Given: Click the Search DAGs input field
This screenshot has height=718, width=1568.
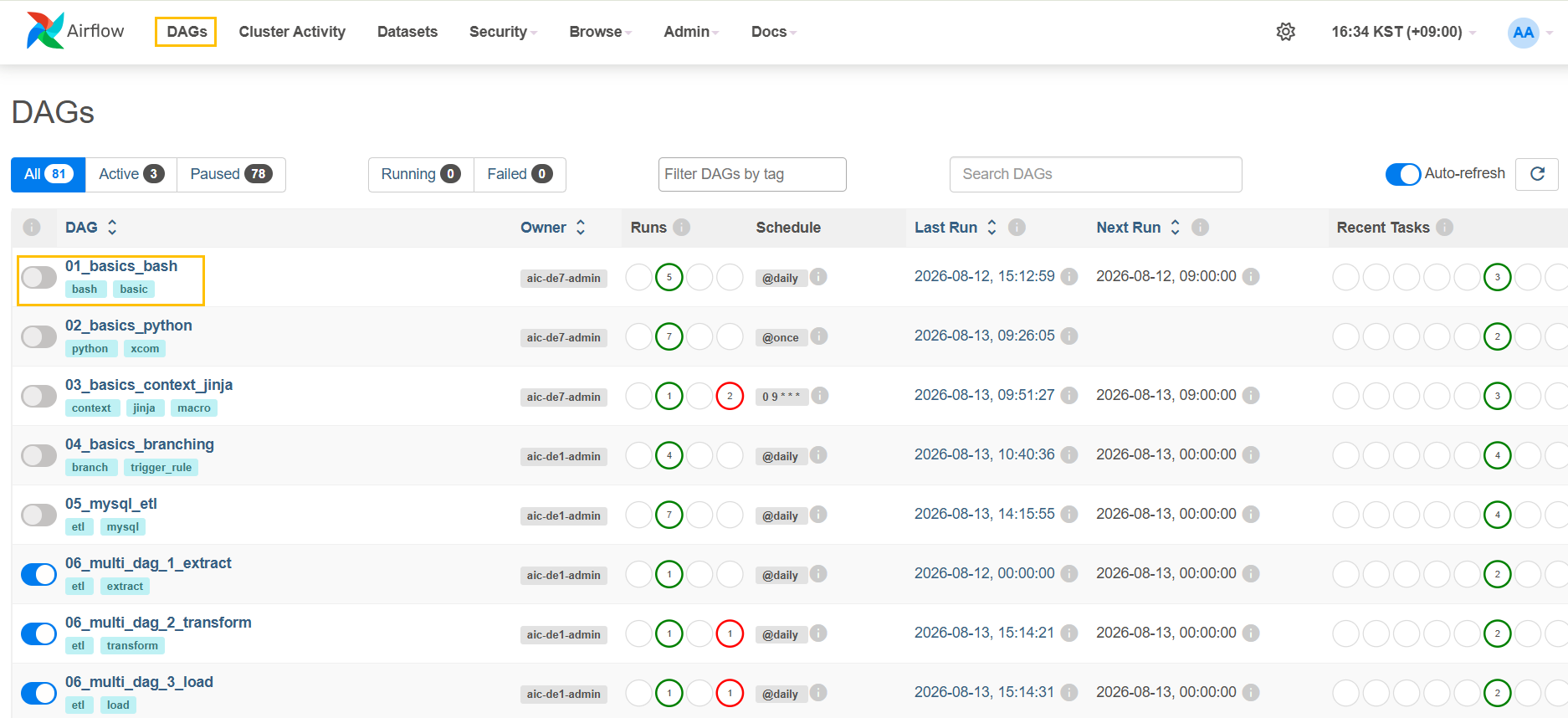Looking at the screenshot, I should pyautogui.click(x=1095, y=174).
